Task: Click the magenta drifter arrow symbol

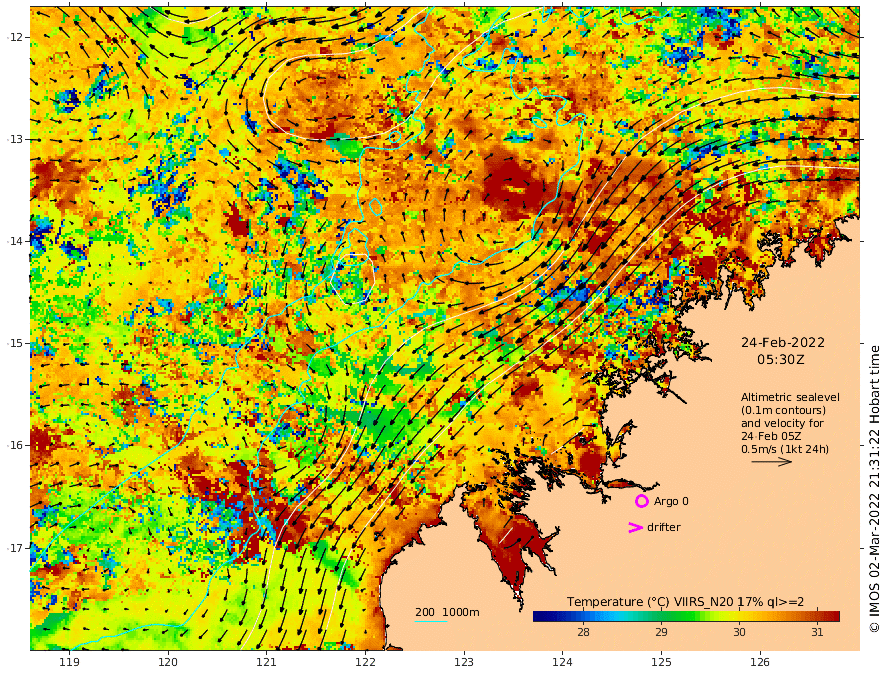Action: pyautogui.click(x=635, y=527)
